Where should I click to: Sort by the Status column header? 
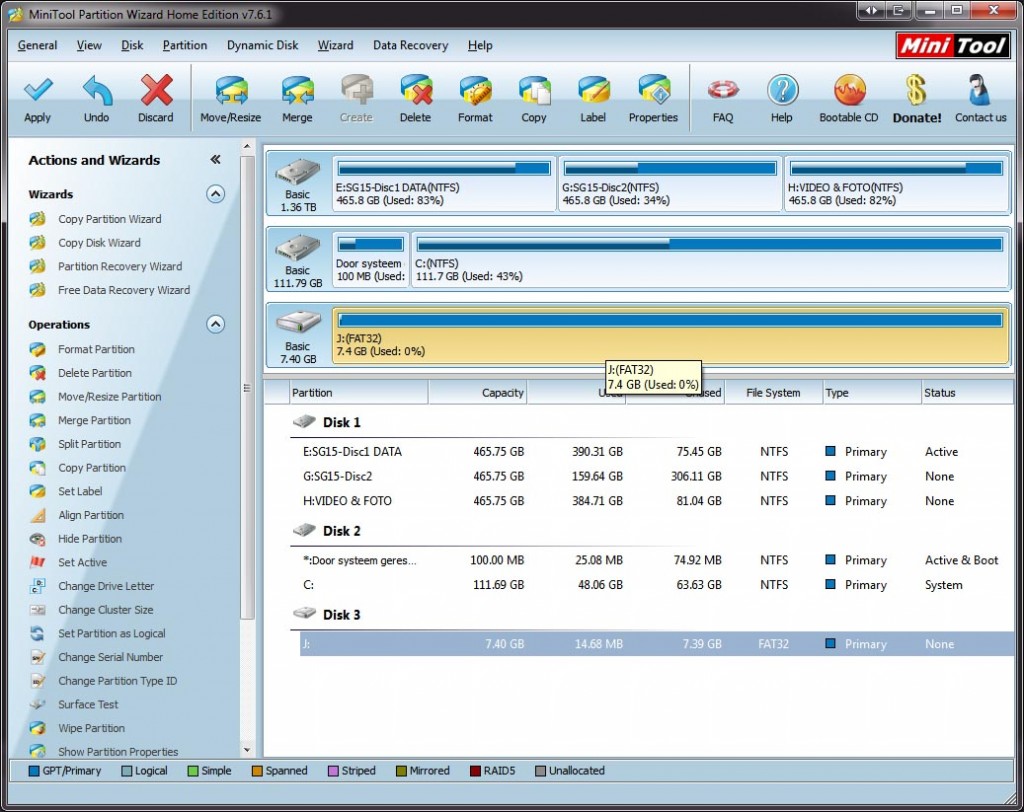pyautogui.click(x=967, y=393)
